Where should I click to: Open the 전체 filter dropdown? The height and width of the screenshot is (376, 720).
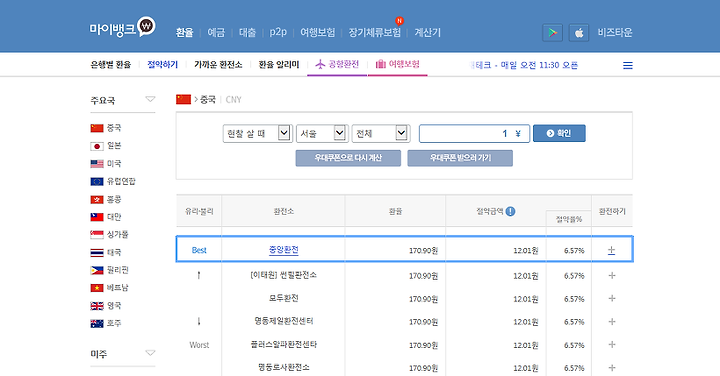(381, 134)
